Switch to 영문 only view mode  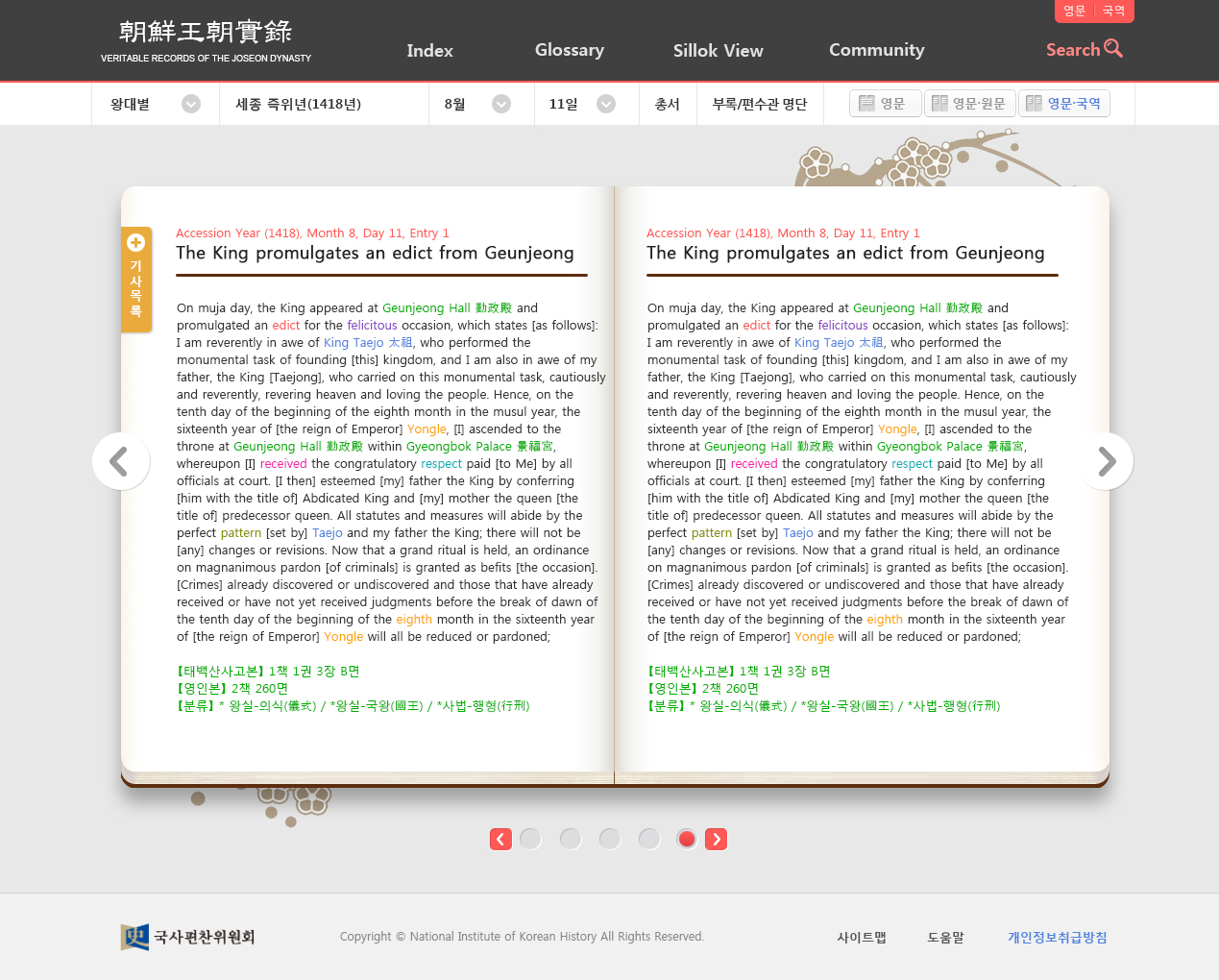point(885,104)
